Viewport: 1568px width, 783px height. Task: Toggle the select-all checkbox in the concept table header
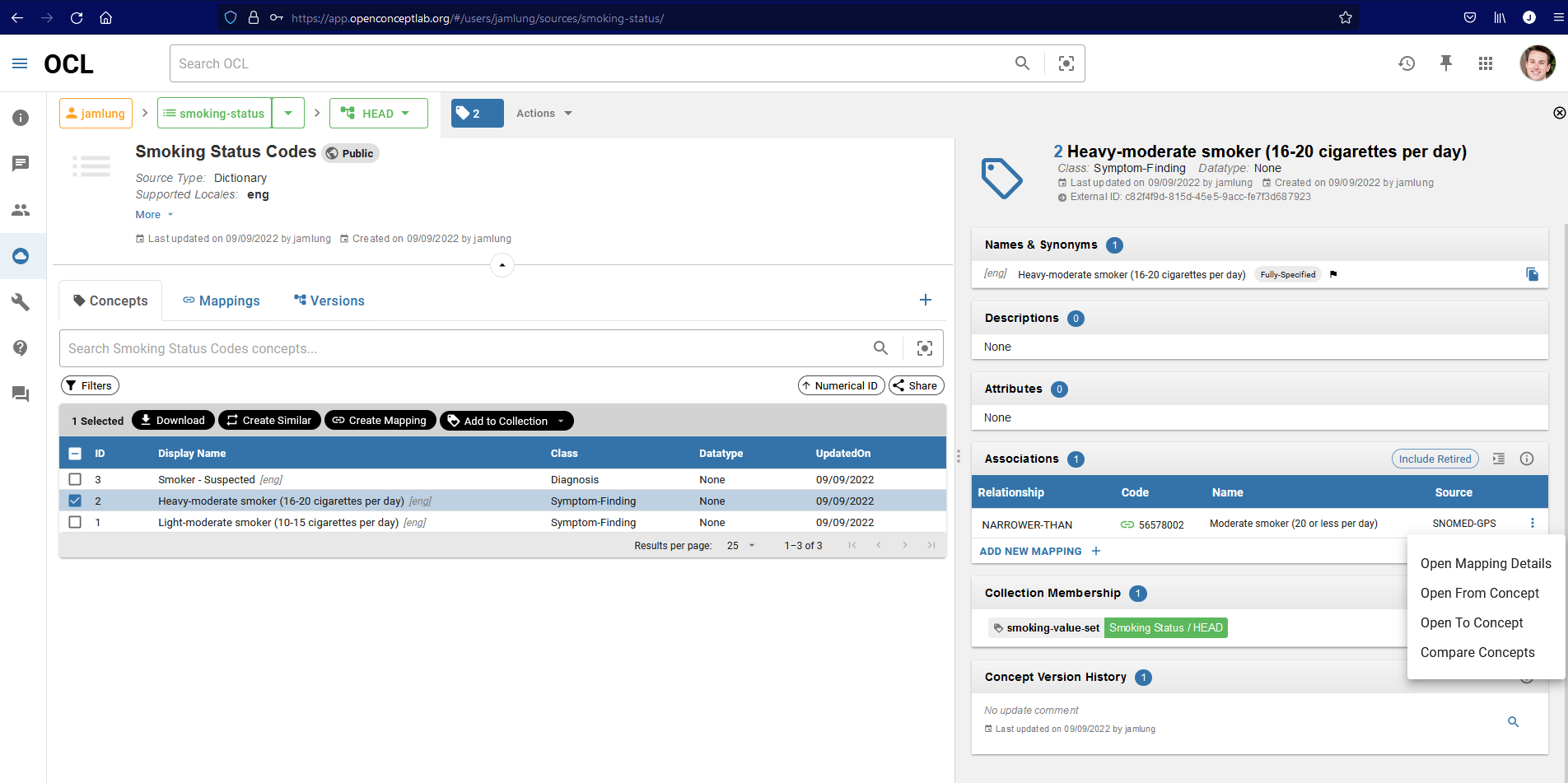(75, 453)
